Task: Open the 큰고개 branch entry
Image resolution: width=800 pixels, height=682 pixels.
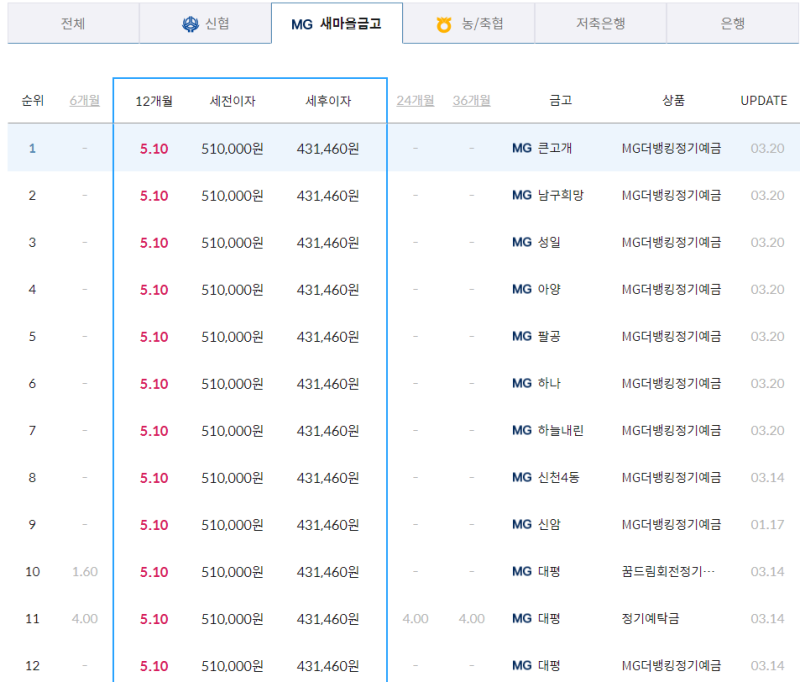Action: (555, 148)
